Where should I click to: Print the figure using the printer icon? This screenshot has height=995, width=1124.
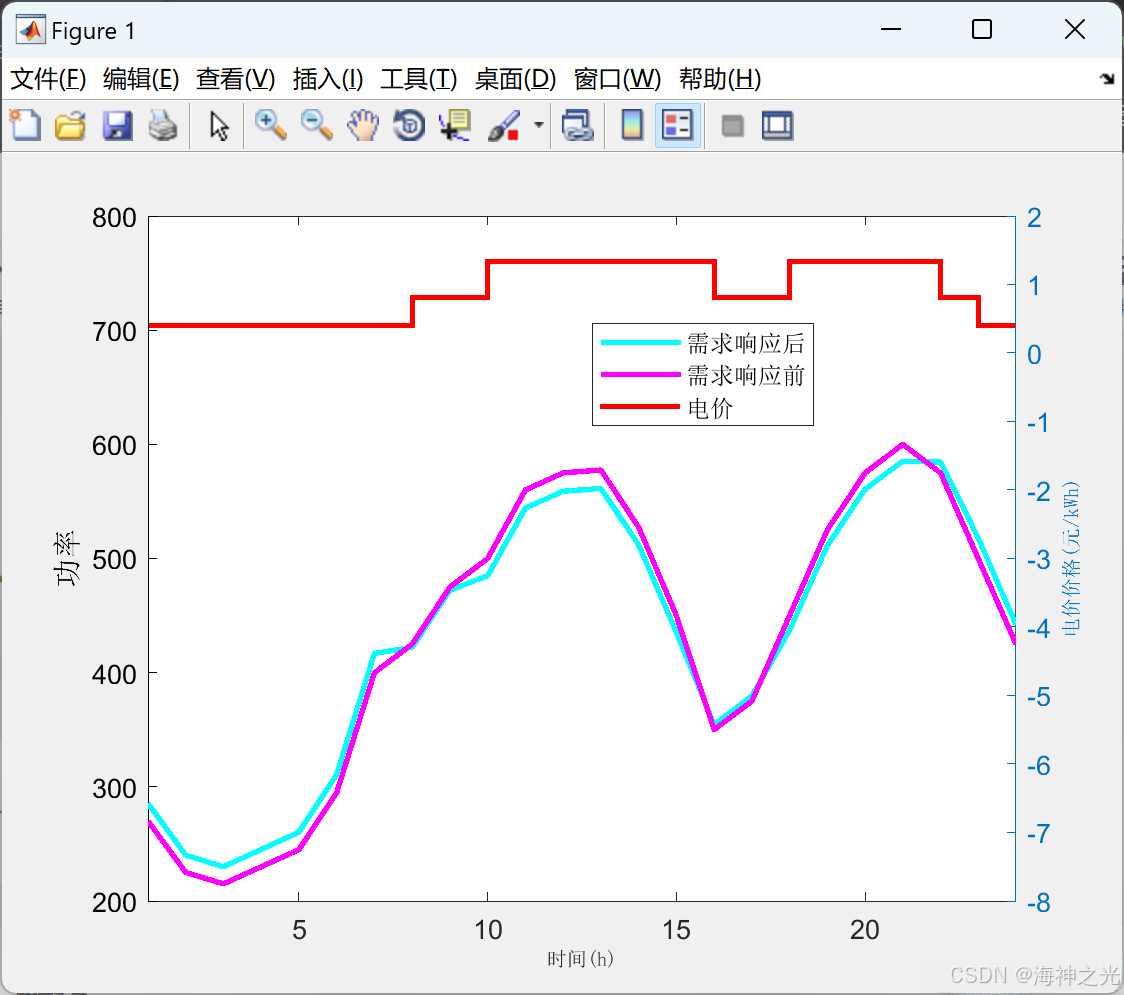(163, 125)
